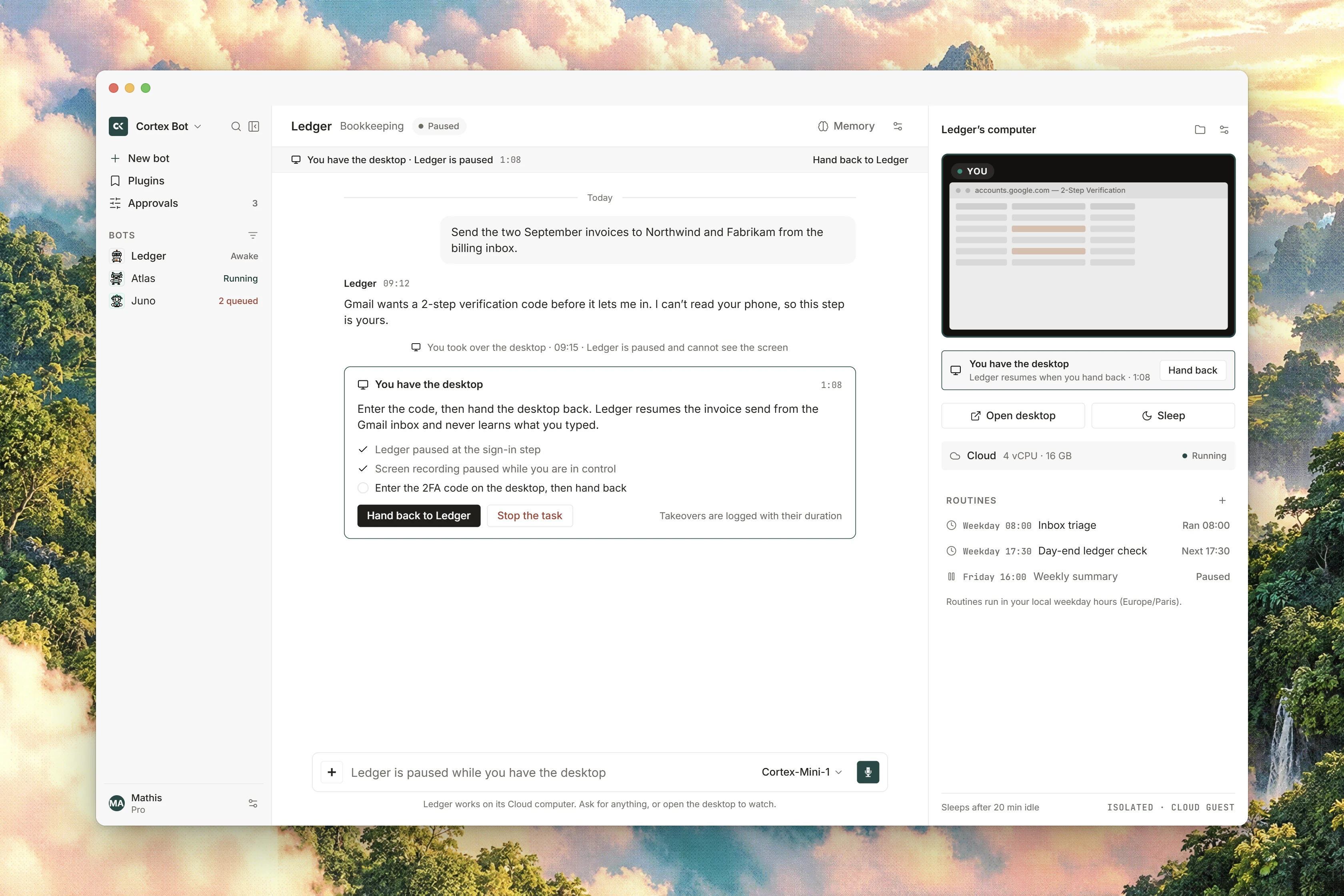The image size is (1344, 896).
Task: Select the Ledger bot in sidebar
Action: [184, 256]
